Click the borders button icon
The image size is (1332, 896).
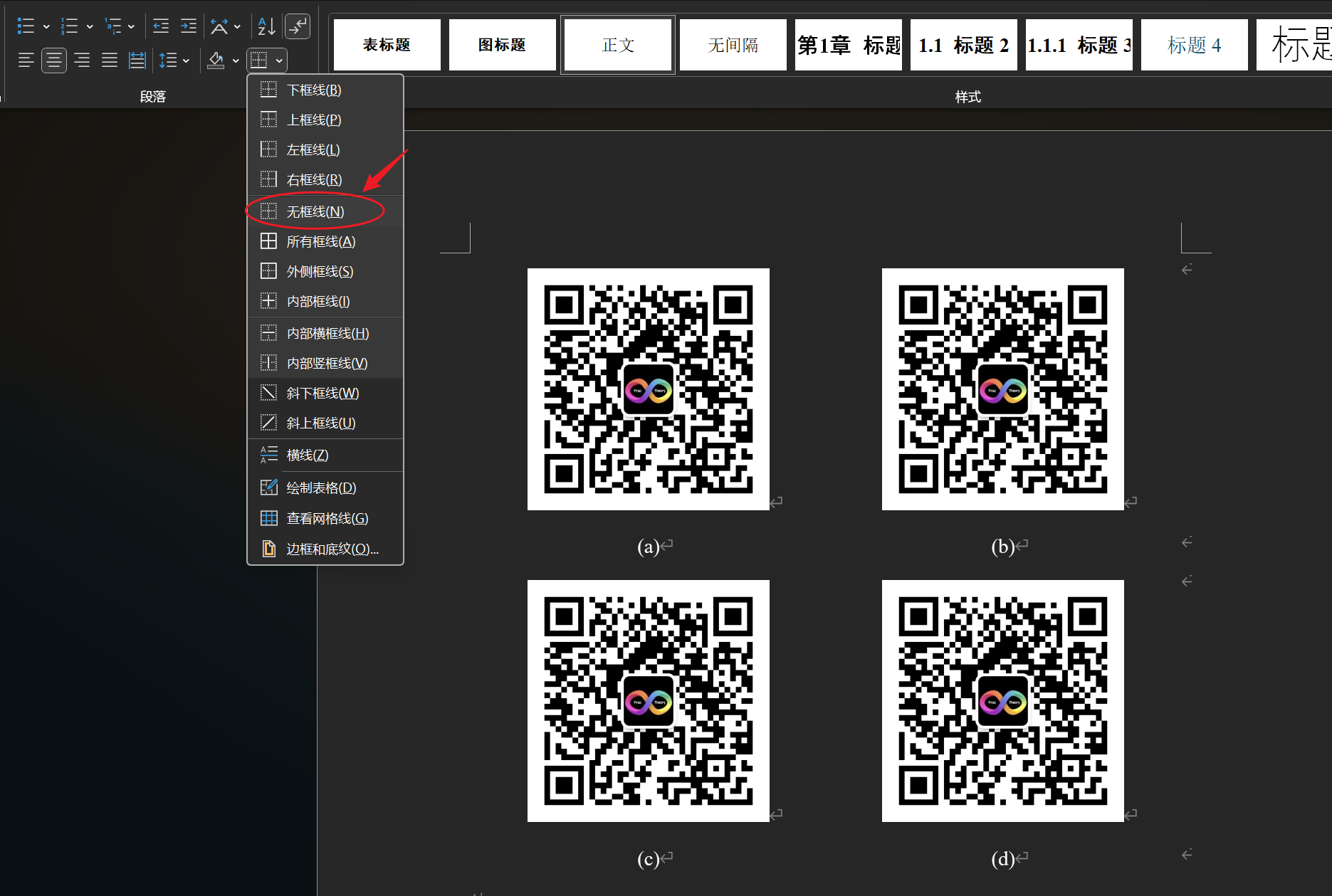[259, 60]
